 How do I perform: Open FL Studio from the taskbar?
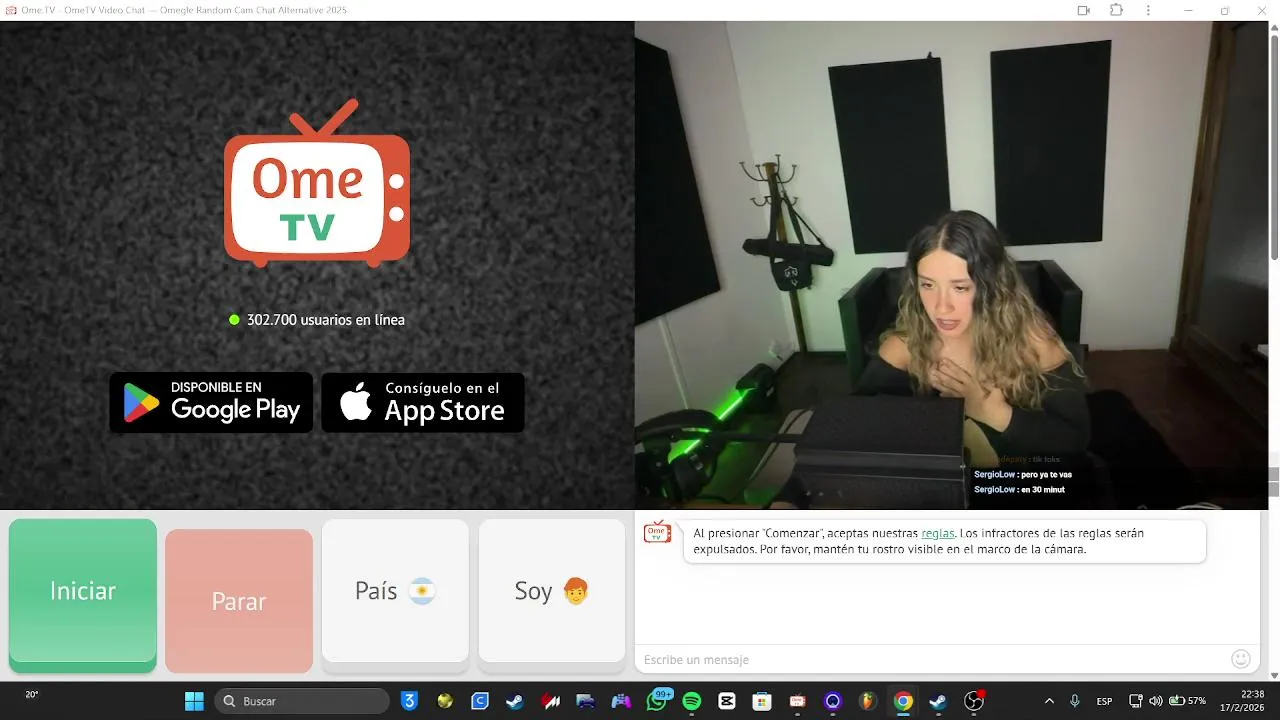(x=868, y=701)
